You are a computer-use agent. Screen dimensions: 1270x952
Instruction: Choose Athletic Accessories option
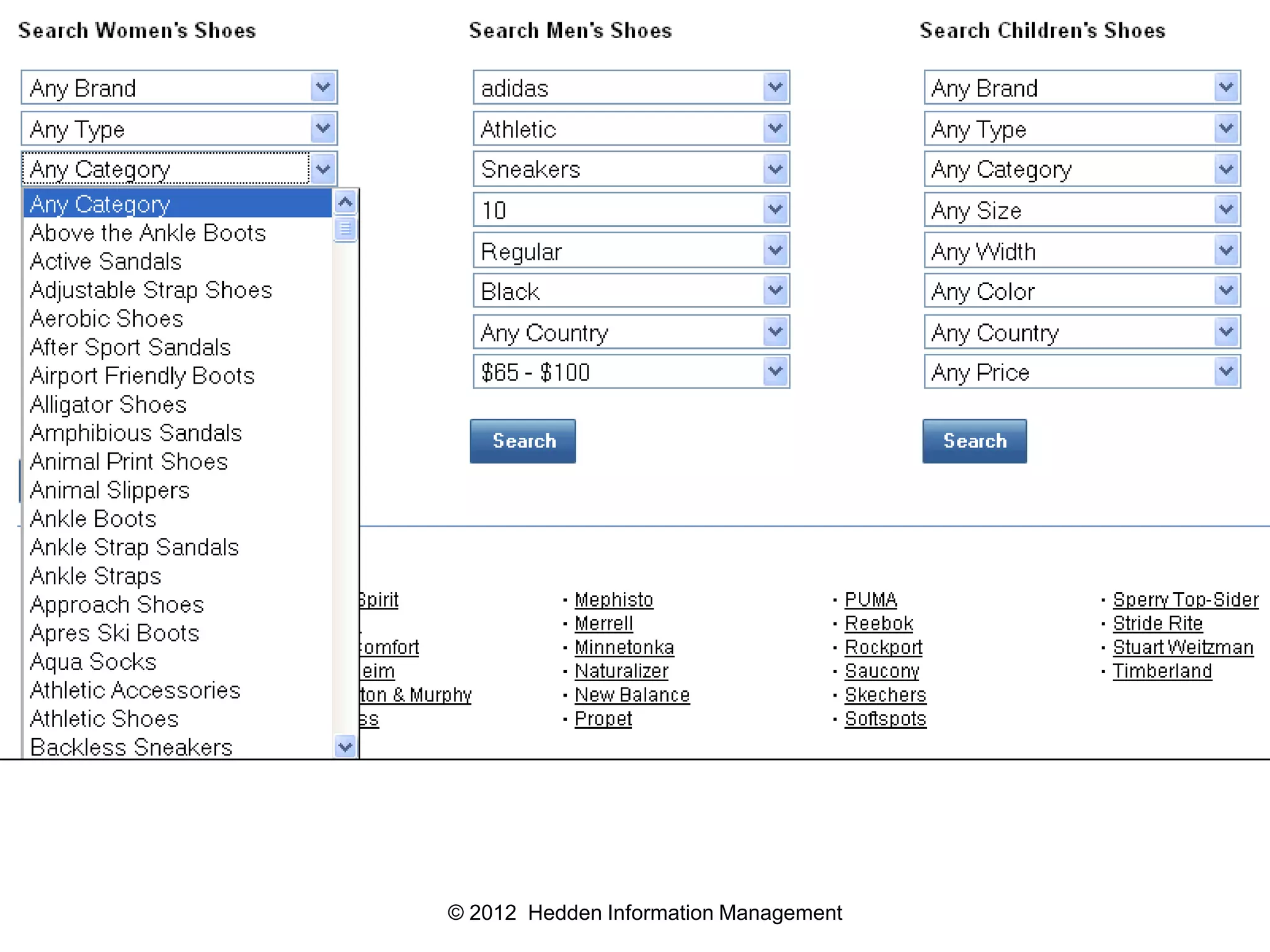pos(177,690)
